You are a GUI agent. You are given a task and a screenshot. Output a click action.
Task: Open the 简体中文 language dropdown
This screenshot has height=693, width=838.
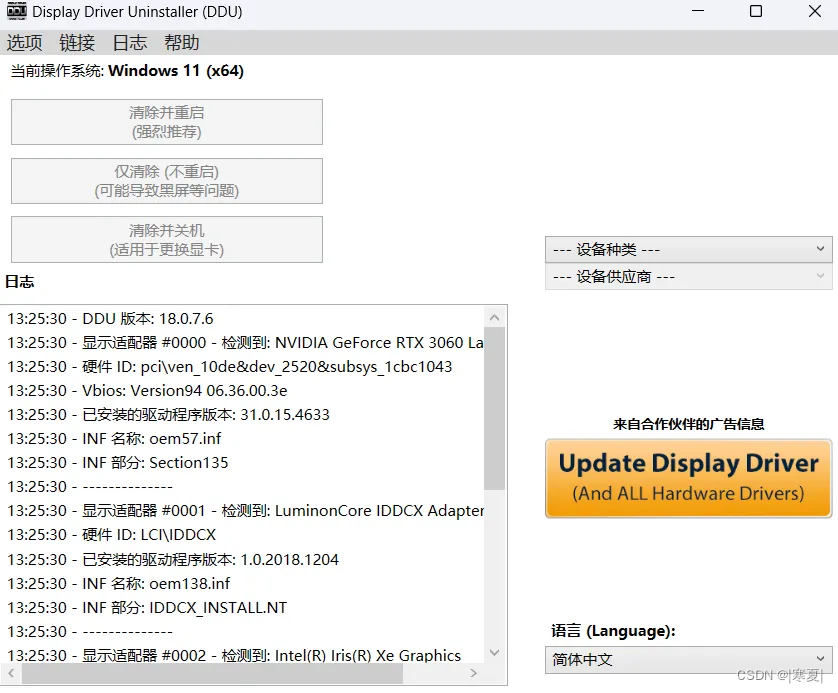[690, 660]
